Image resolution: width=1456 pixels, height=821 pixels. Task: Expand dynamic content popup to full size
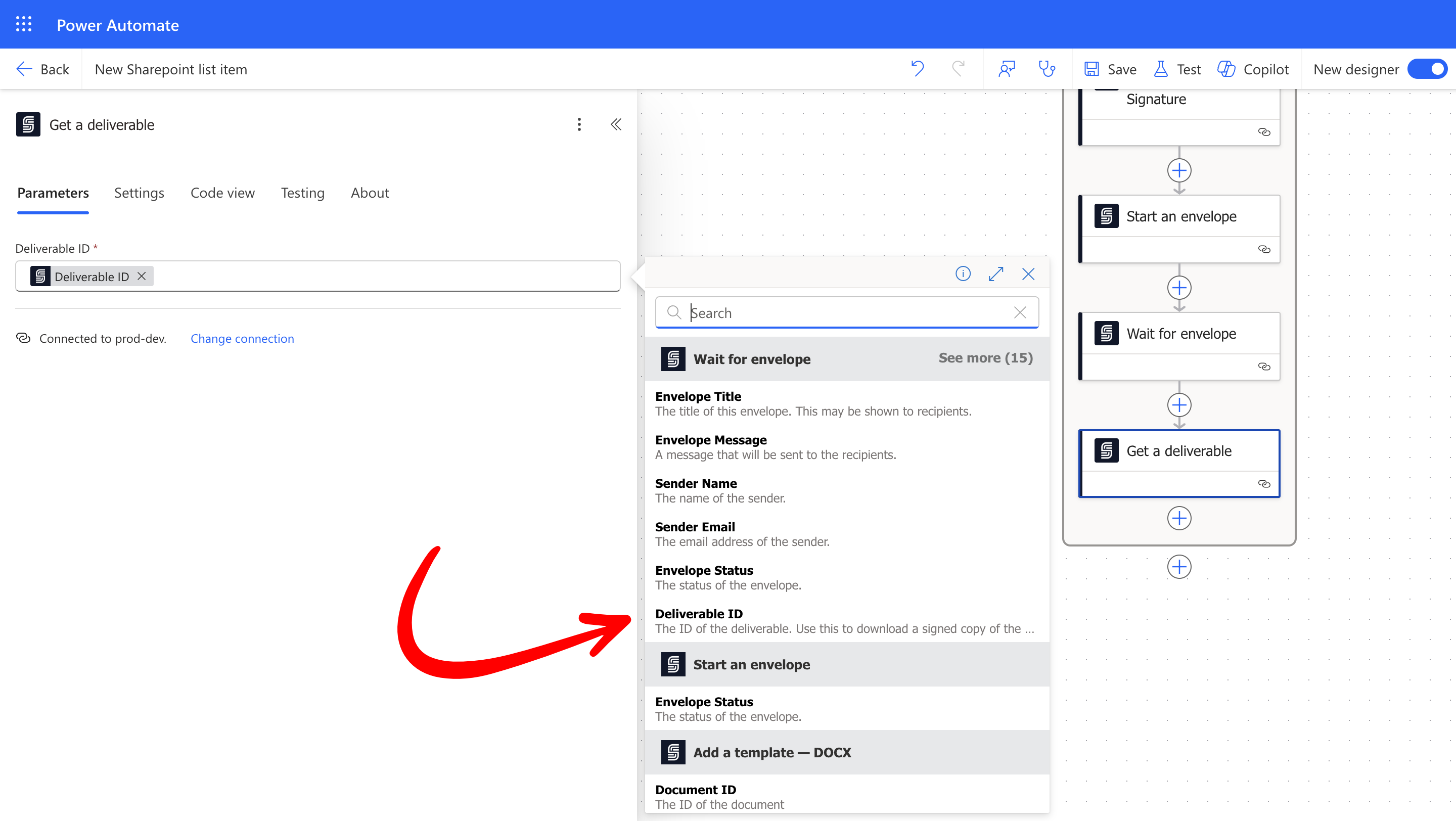coord(996,274)
